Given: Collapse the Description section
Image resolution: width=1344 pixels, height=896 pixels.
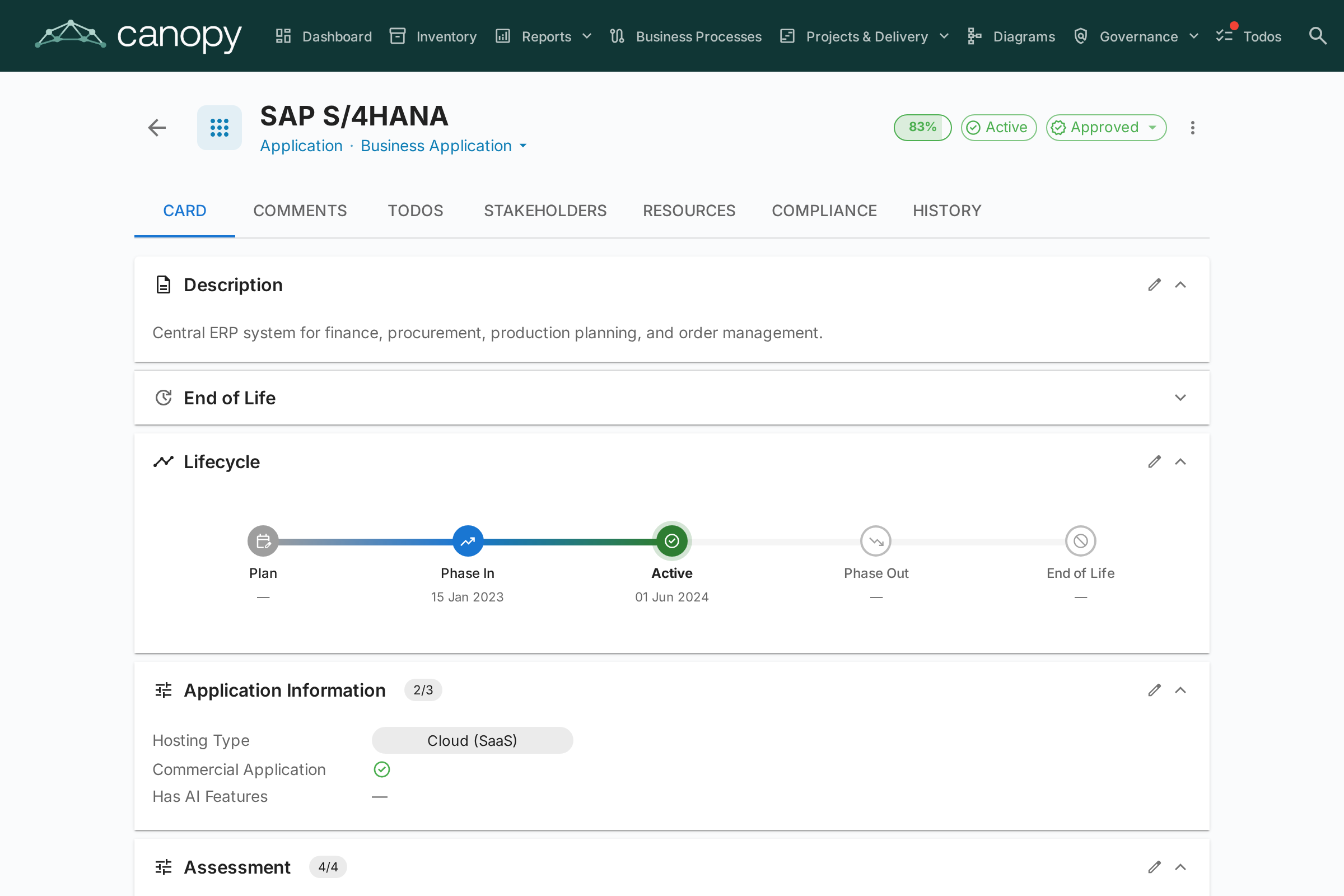Looking at the screenshot, I should [1180, 284].
